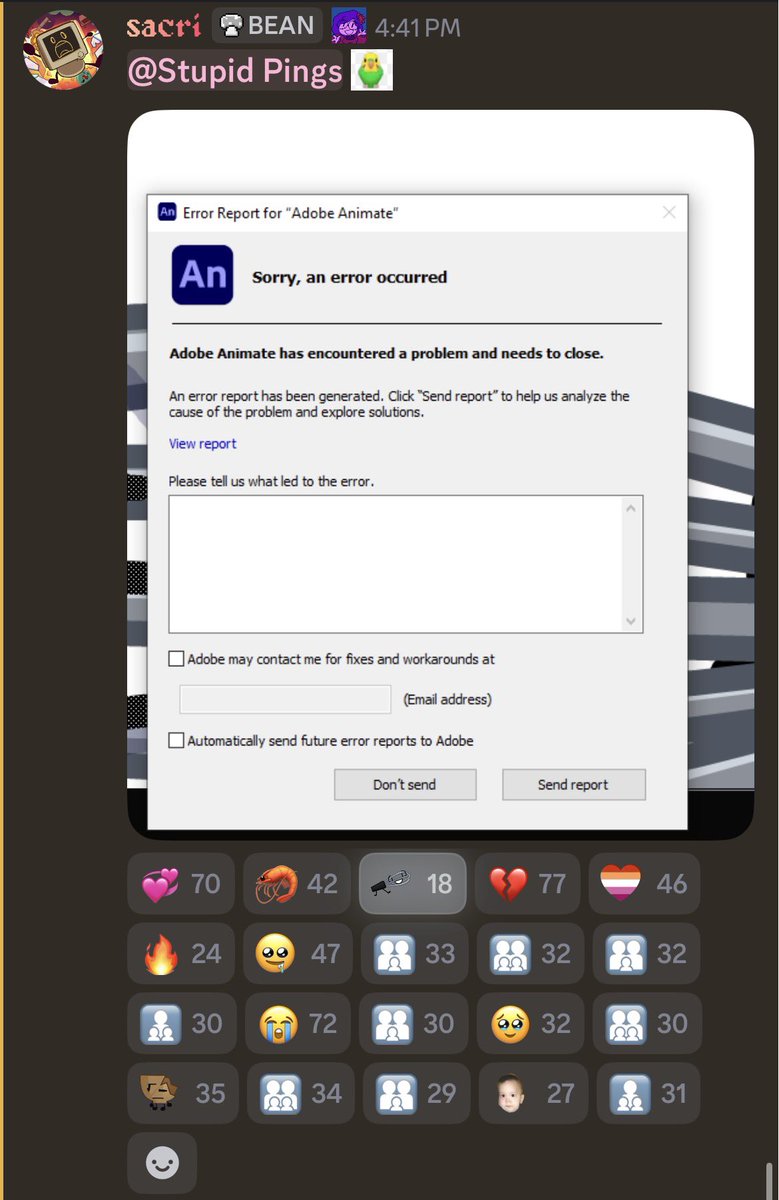Toggle the sparkling hearts reaction with 70
Image resolution: width=779 pixels, height=1200 pixels.
click(x=181, y=884)
